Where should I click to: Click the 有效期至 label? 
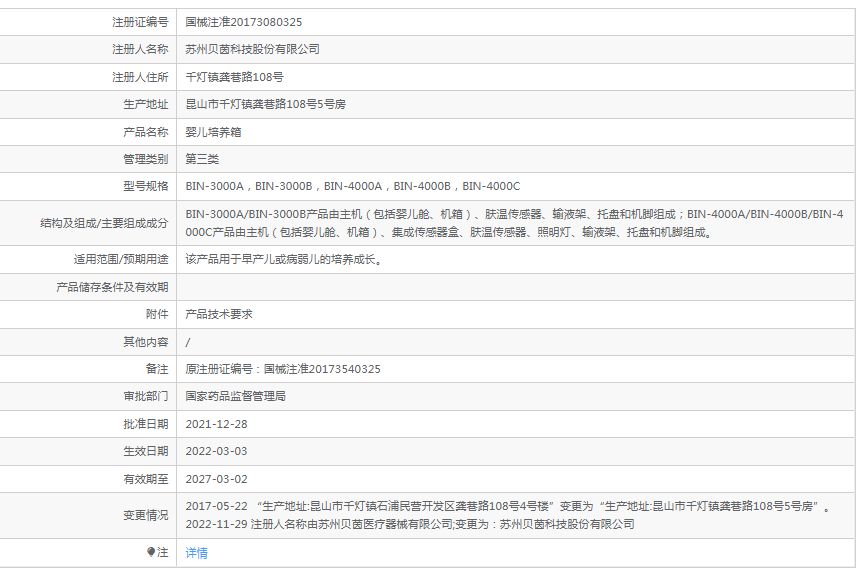pos(146,479)
